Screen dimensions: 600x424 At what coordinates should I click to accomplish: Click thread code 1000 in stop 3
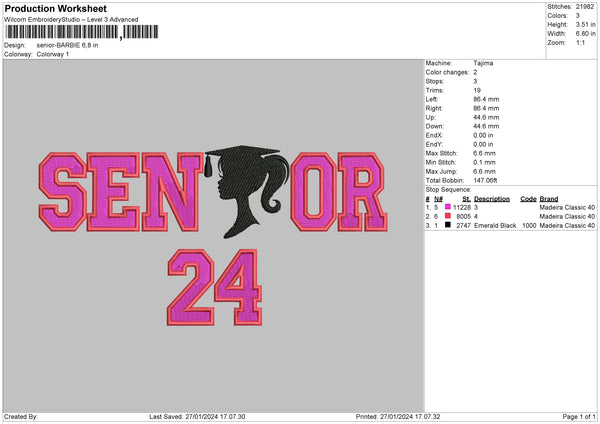click(529, 226)
